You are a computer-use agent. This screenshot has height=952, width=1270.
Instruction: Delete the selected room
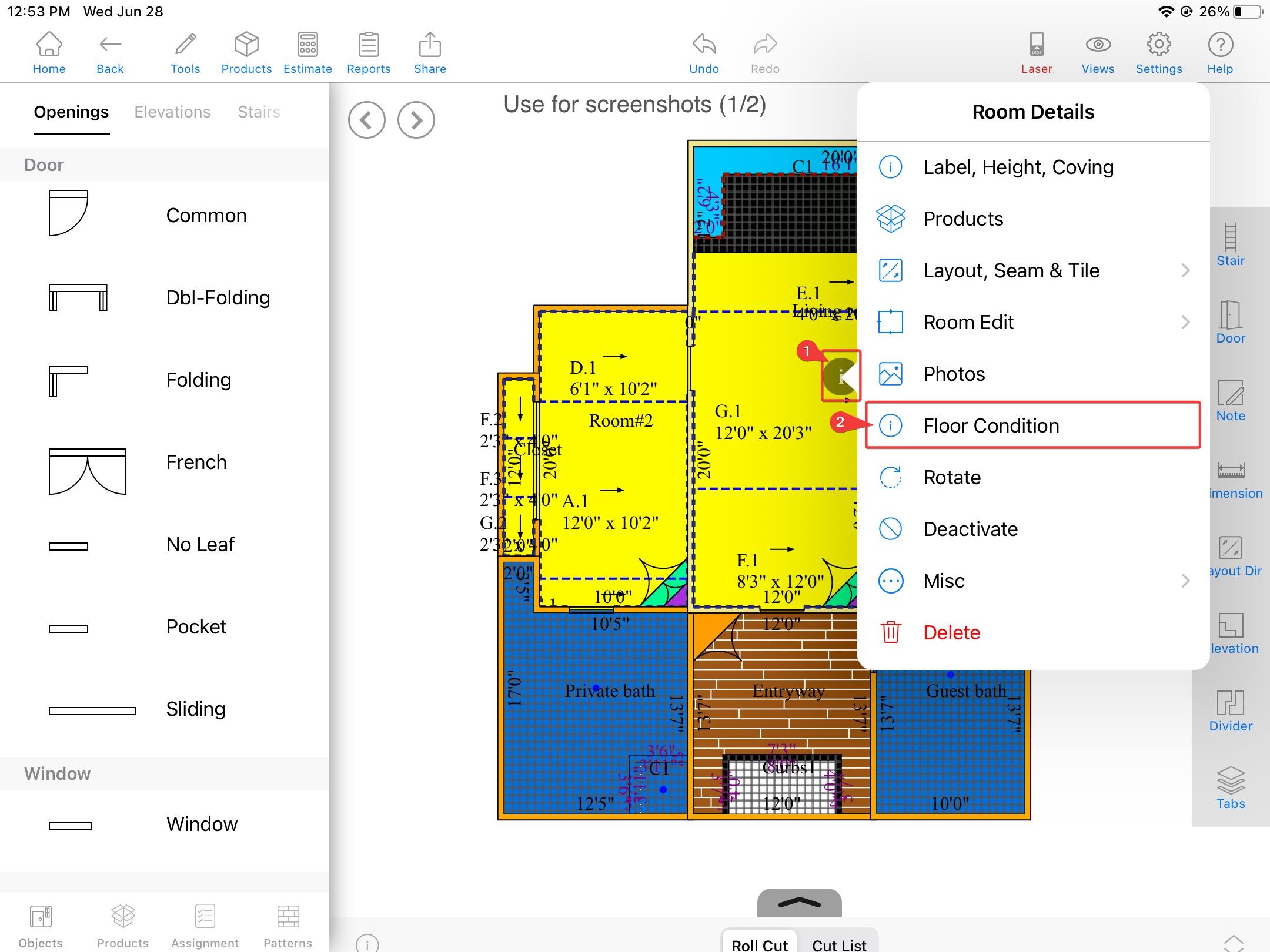click(x=951, y=632)
